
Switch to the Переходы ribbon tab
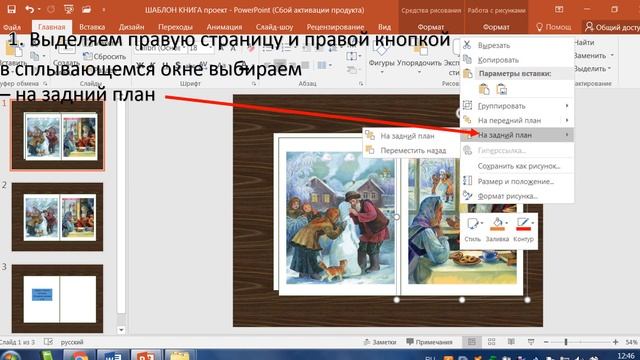[175, 27]
